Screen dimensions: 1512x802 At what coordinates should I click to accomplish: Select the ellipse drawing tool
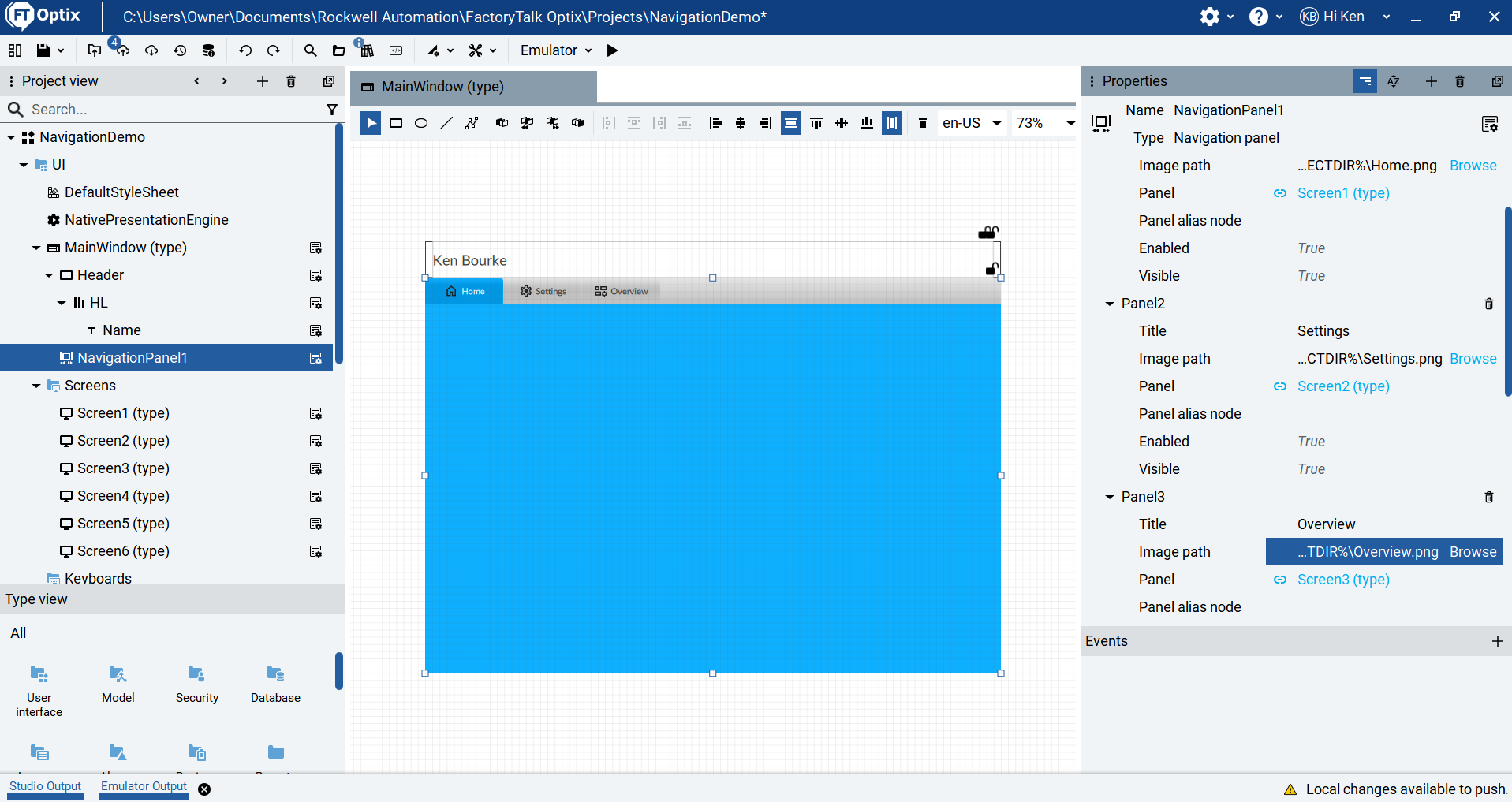(x=421, y=123)
